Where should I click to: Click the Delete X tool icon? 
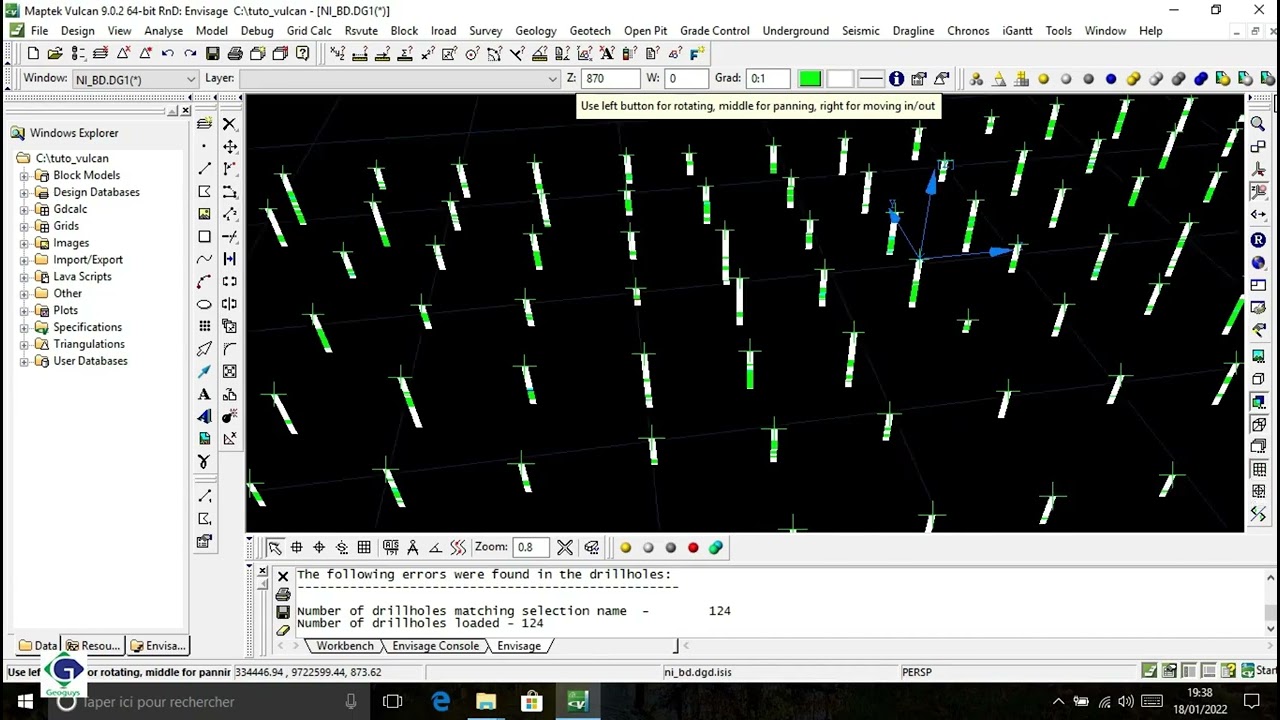coord(230,124)
